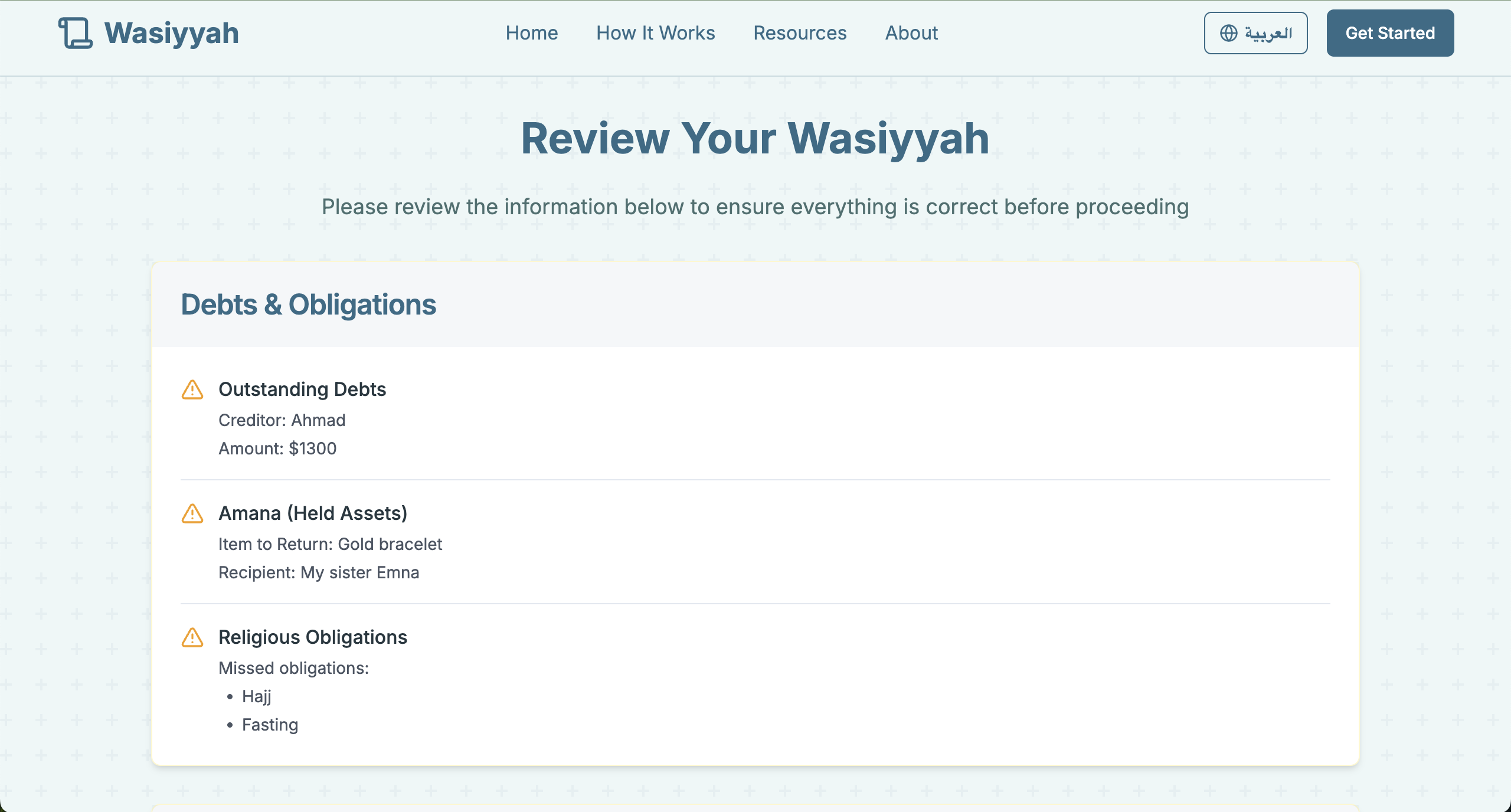Click the Debts & Obligations section header
The width and height of the screenshot is (1511, 812).
(309, 304)
